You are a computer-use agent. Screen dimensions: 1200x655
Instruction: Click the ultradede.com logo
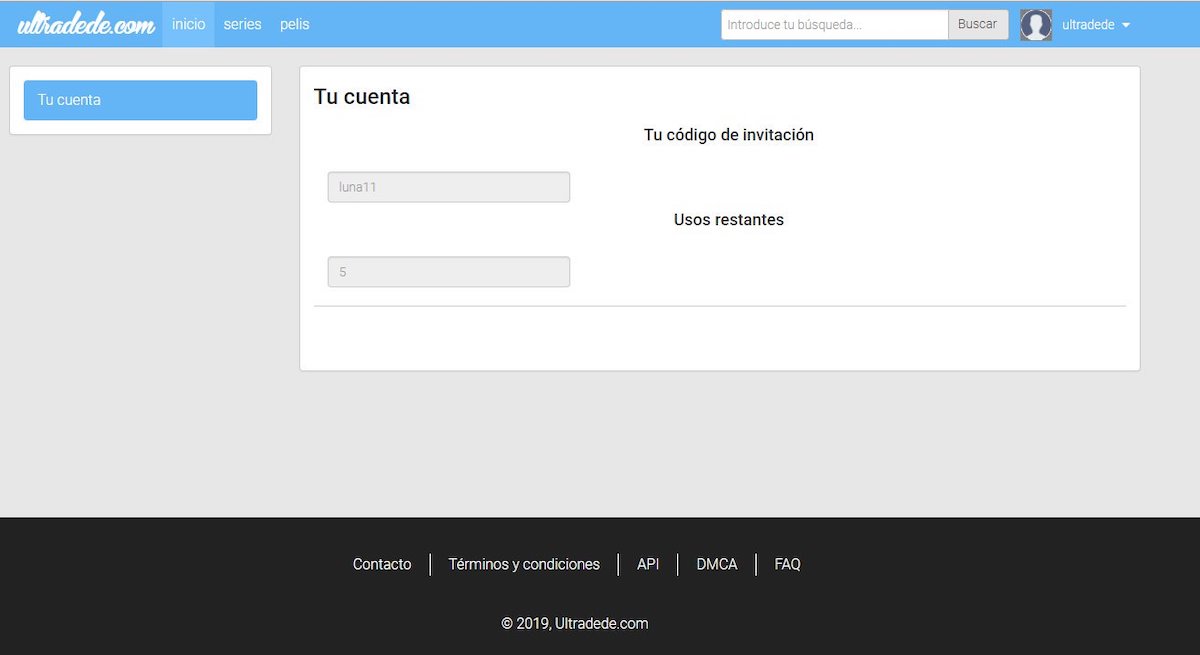tap(86, 25)
